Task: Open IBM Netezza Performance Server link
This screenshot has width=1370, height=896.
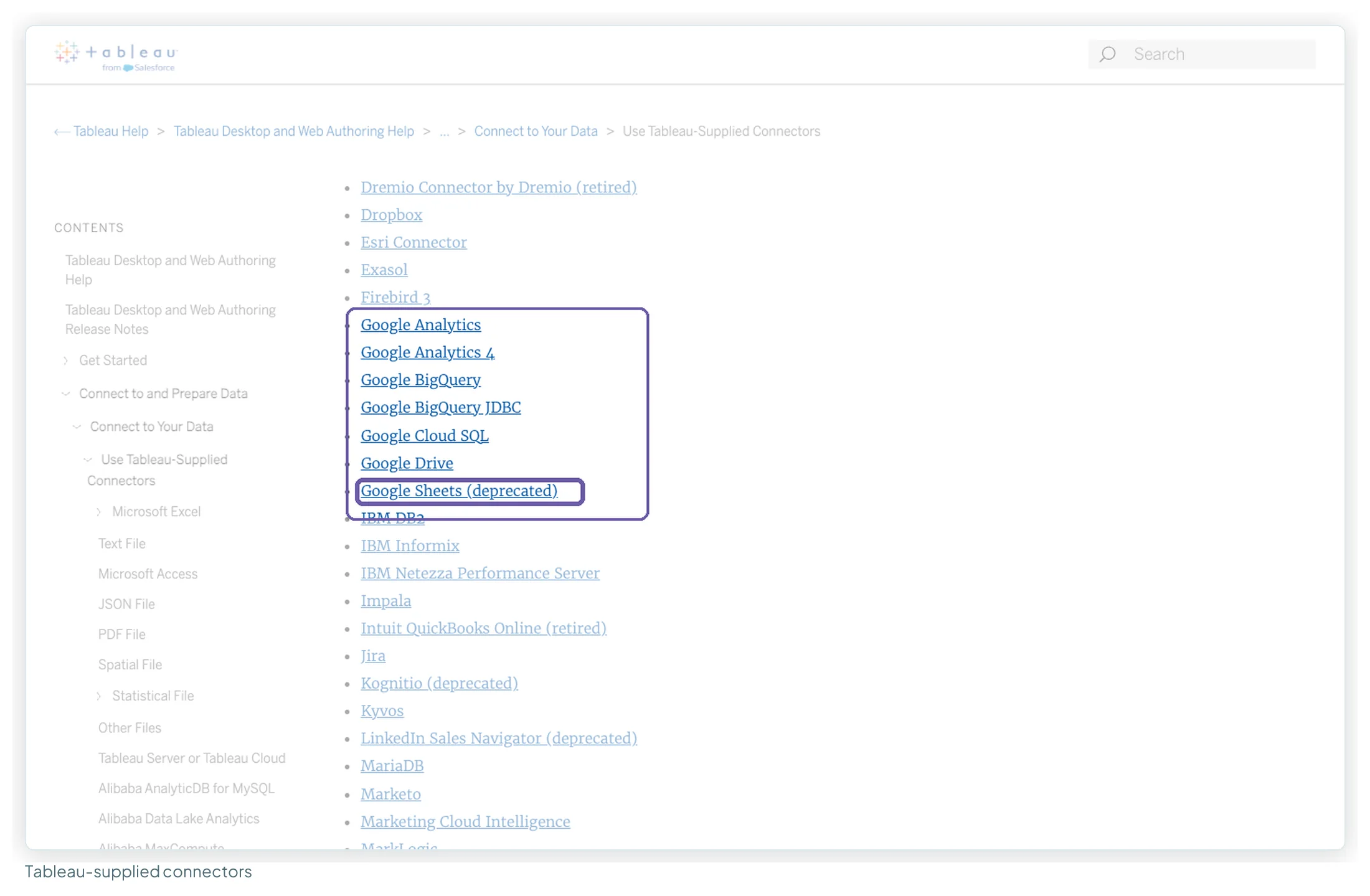Action: click(479, 573)
